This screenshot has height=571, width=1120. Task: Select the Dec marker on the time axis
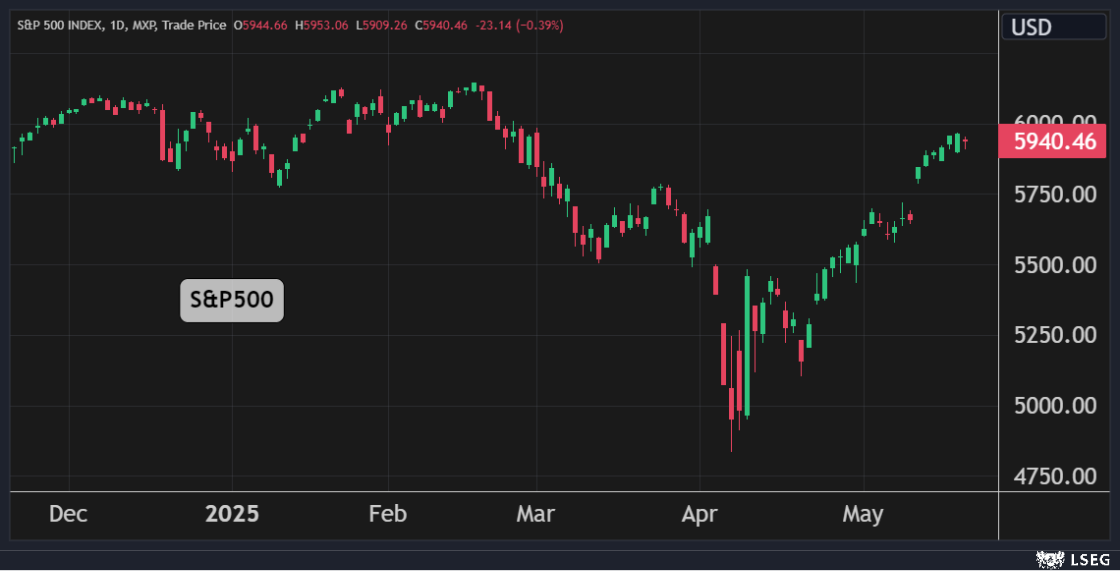[68, 514]
